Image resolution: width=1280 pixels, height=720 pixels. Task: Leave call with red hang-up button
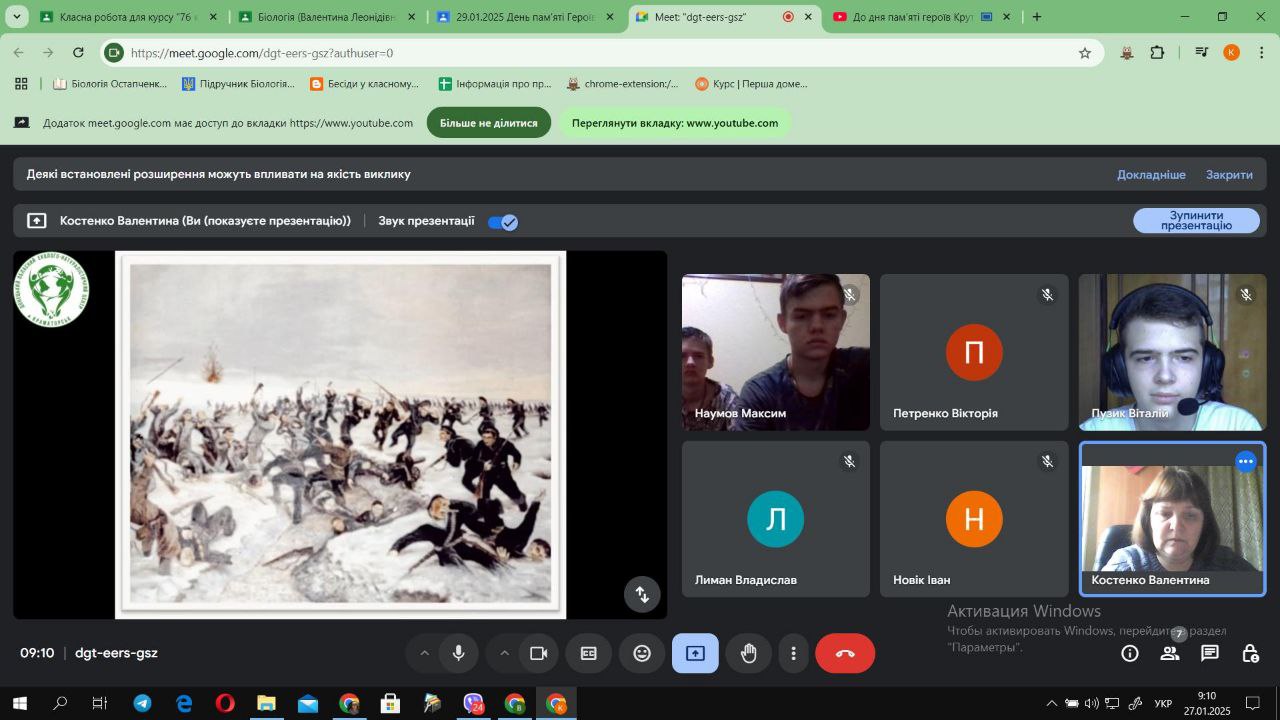pyautogui.click(x=845, y=653)
